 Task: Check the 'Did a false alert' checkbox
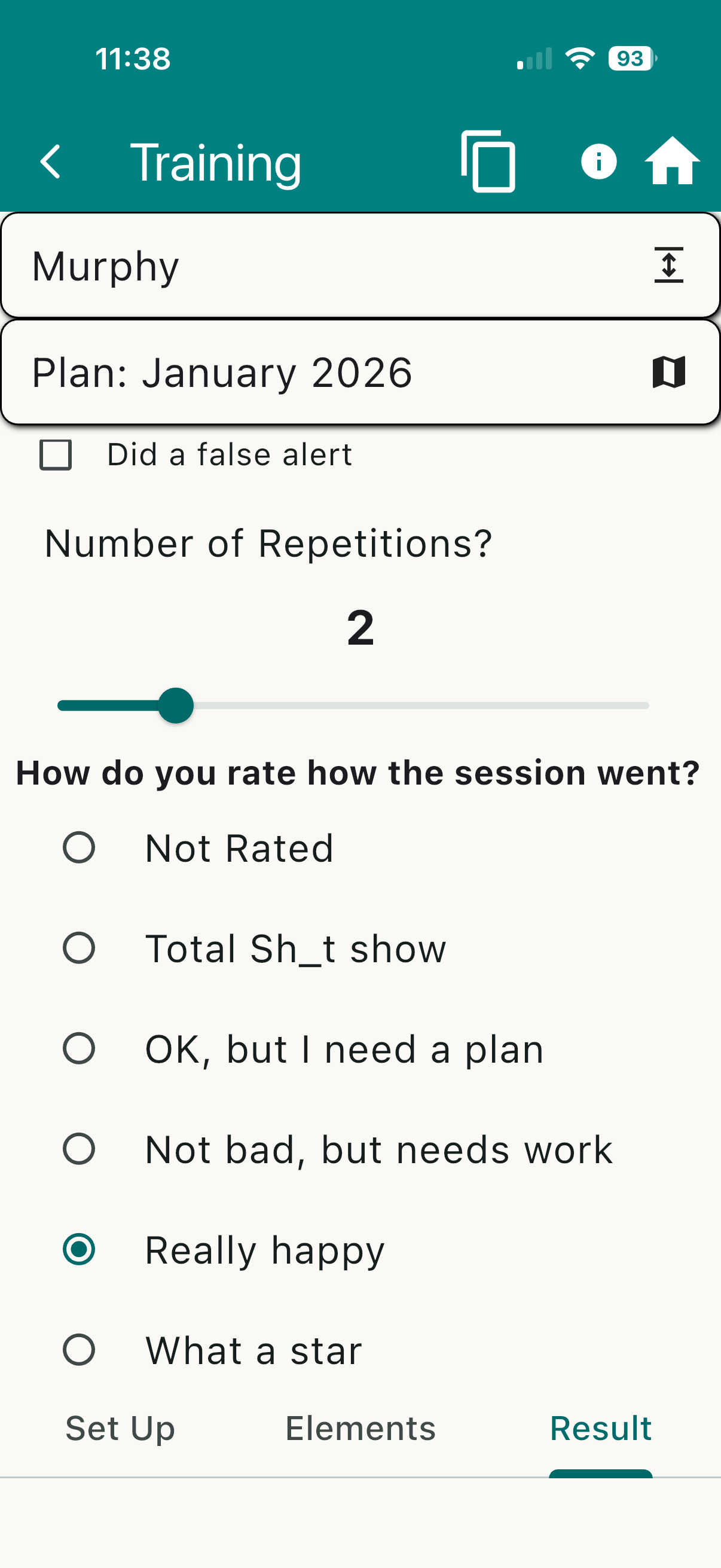coord(56,454)
